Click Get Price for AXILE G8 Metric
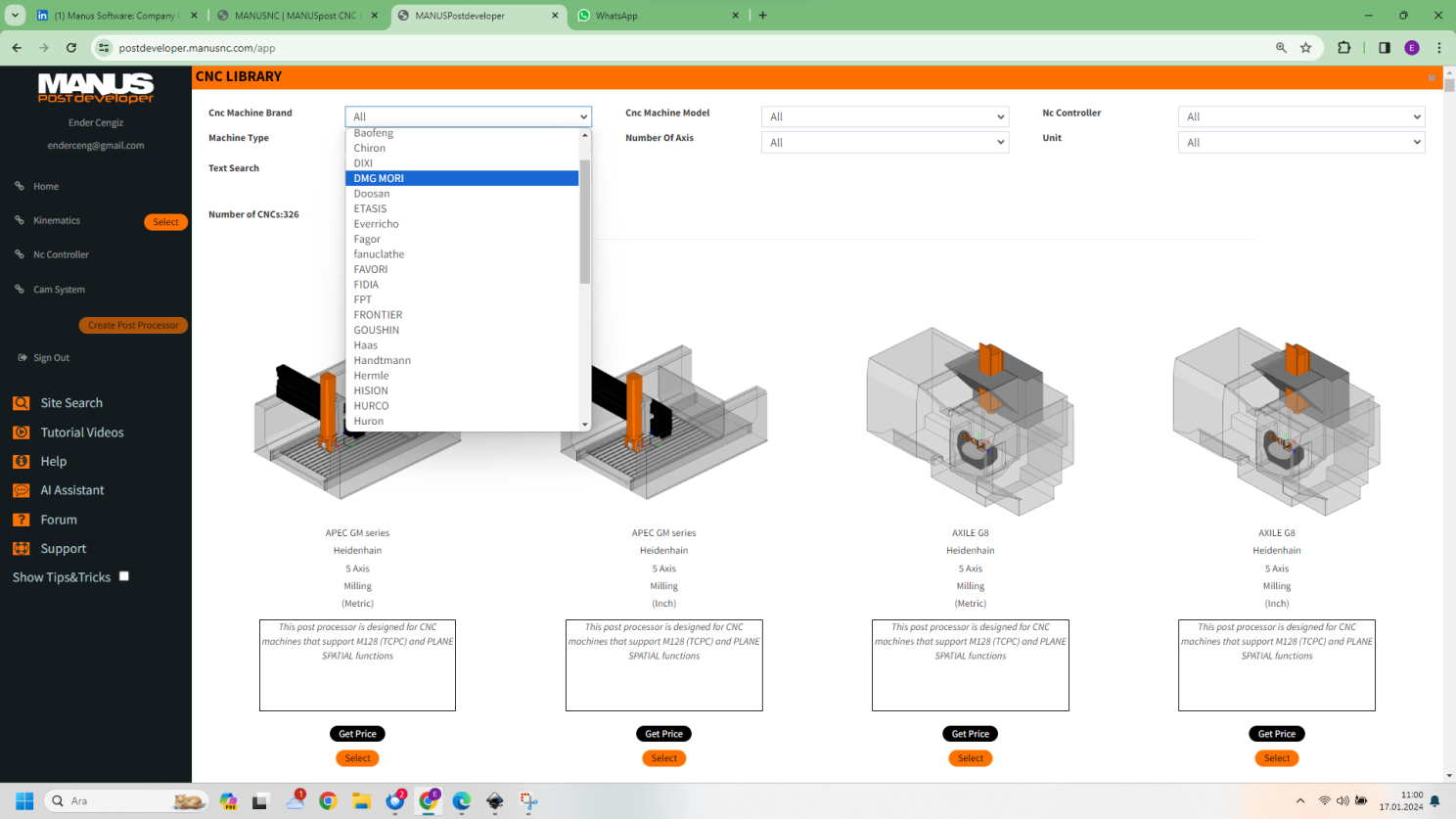 coord(970,734)
